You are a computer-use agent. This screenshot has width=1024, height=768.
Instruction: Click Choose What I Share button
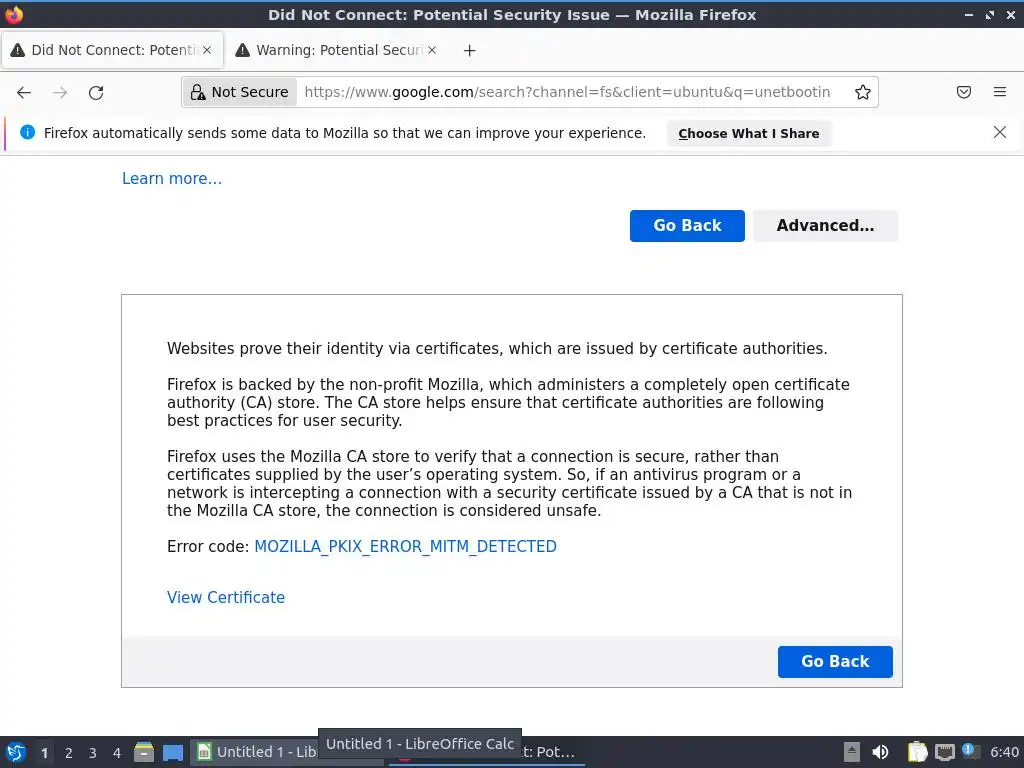point(748,133)
